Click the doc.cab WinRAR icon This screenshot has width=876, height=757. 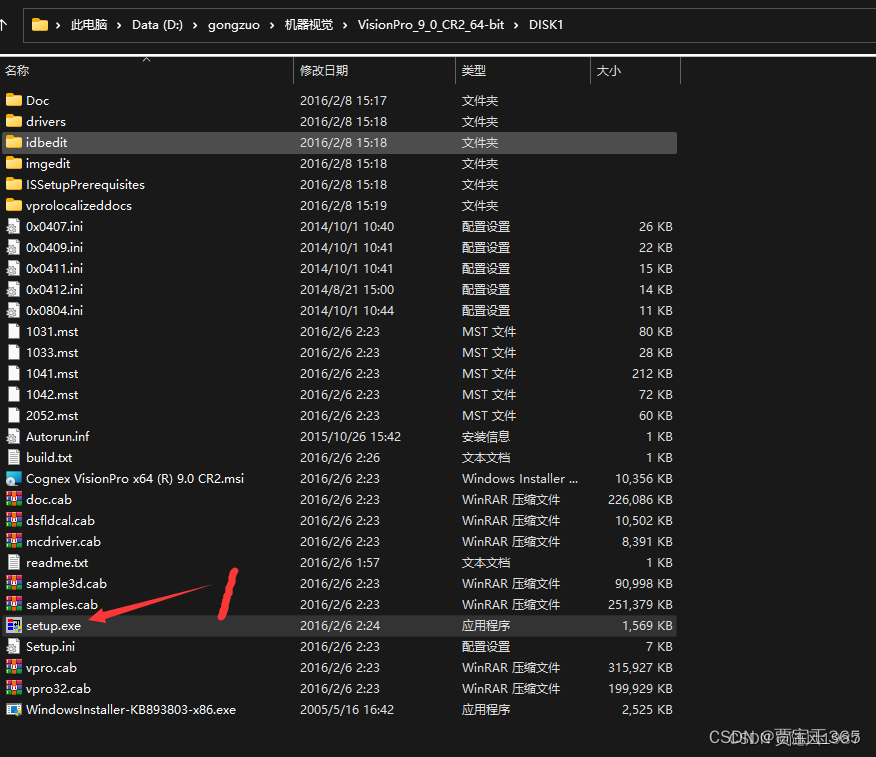click(13, 499)
